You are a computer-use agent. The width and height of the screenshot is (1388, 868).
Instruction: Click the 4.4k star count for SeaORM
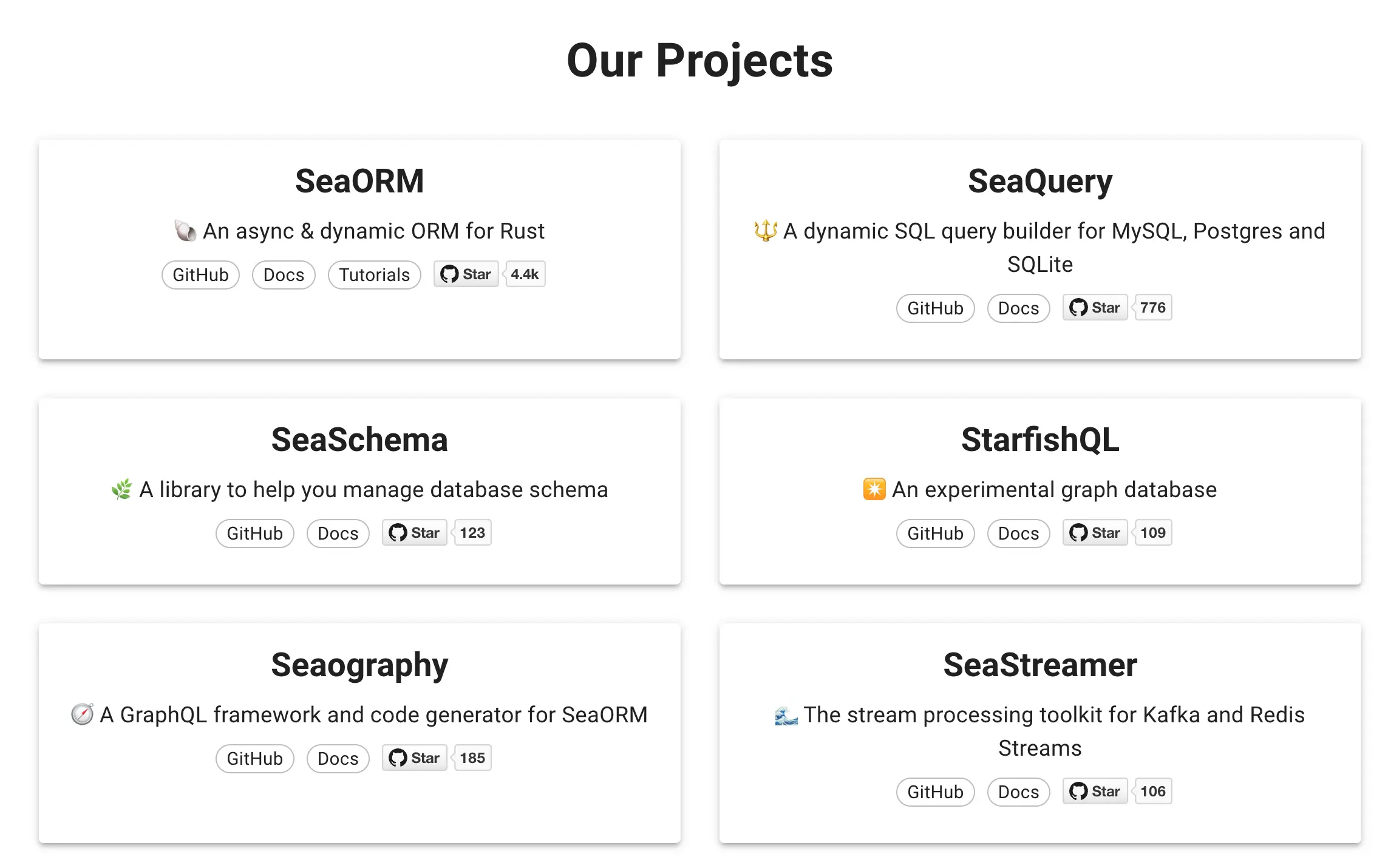tap(524, 274)
